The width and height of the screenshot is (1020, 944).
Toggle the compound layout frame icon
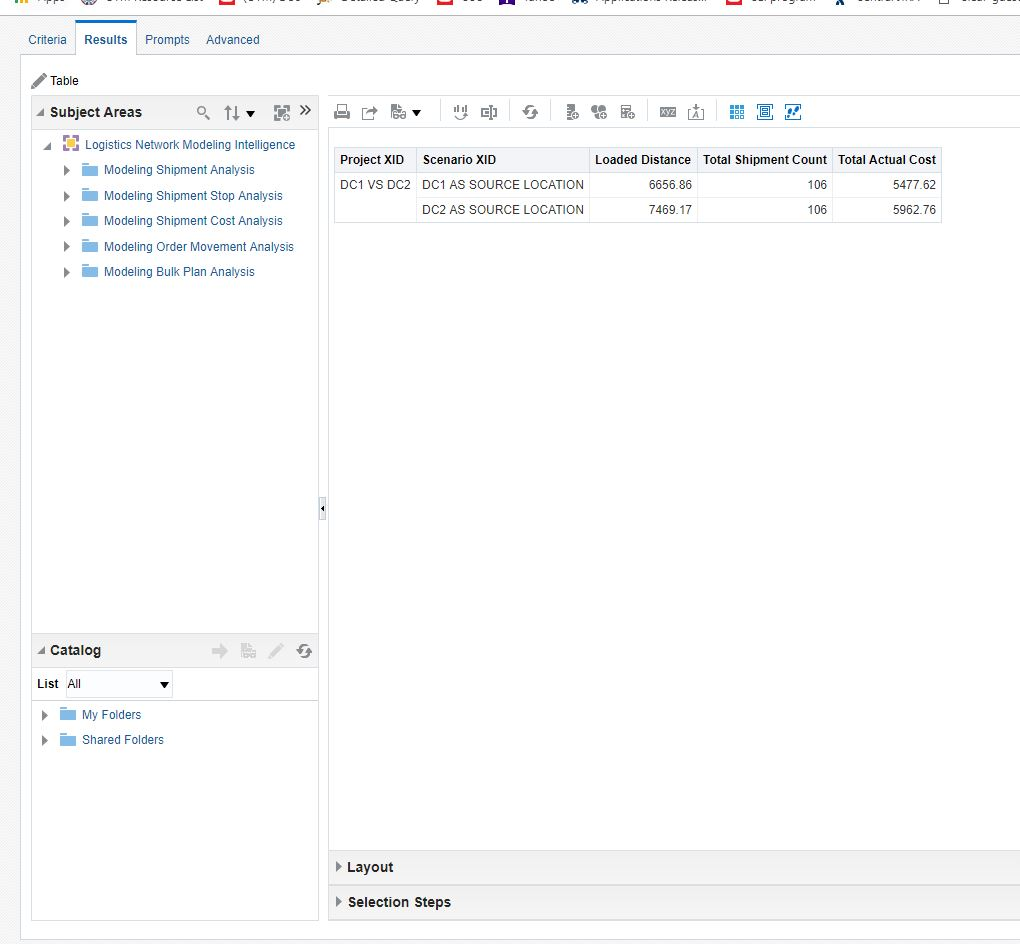765,112
